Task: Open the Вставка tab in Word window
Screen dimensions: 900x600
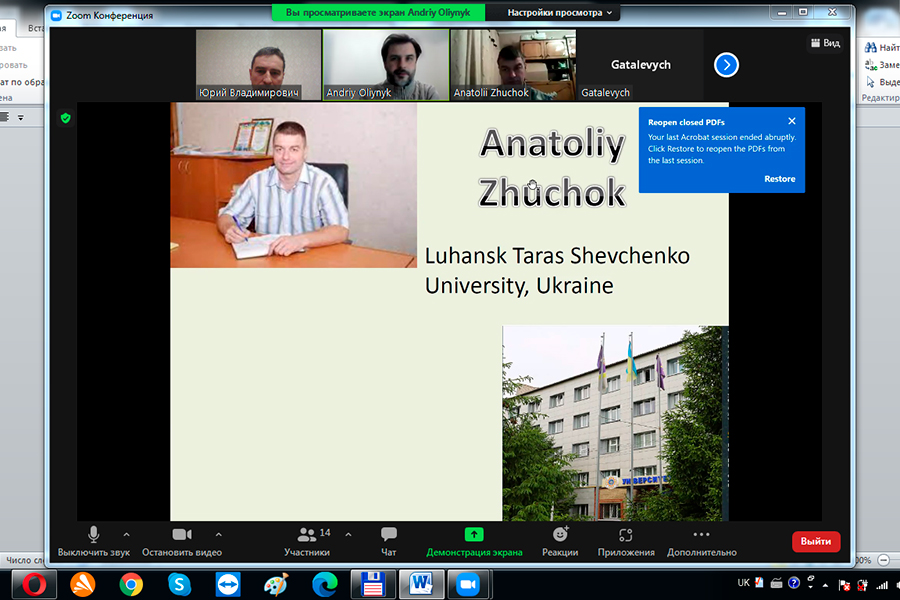Action: click(36, 28)
